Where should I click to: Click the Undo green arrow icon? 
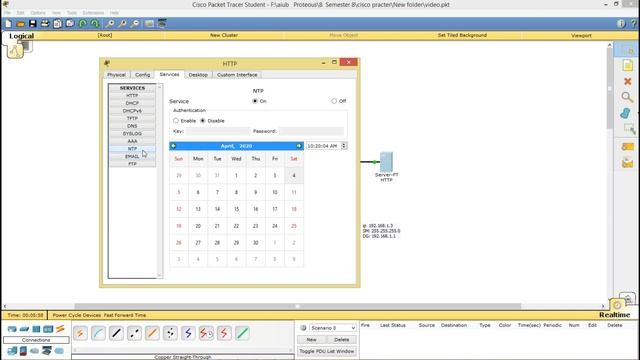82,24
